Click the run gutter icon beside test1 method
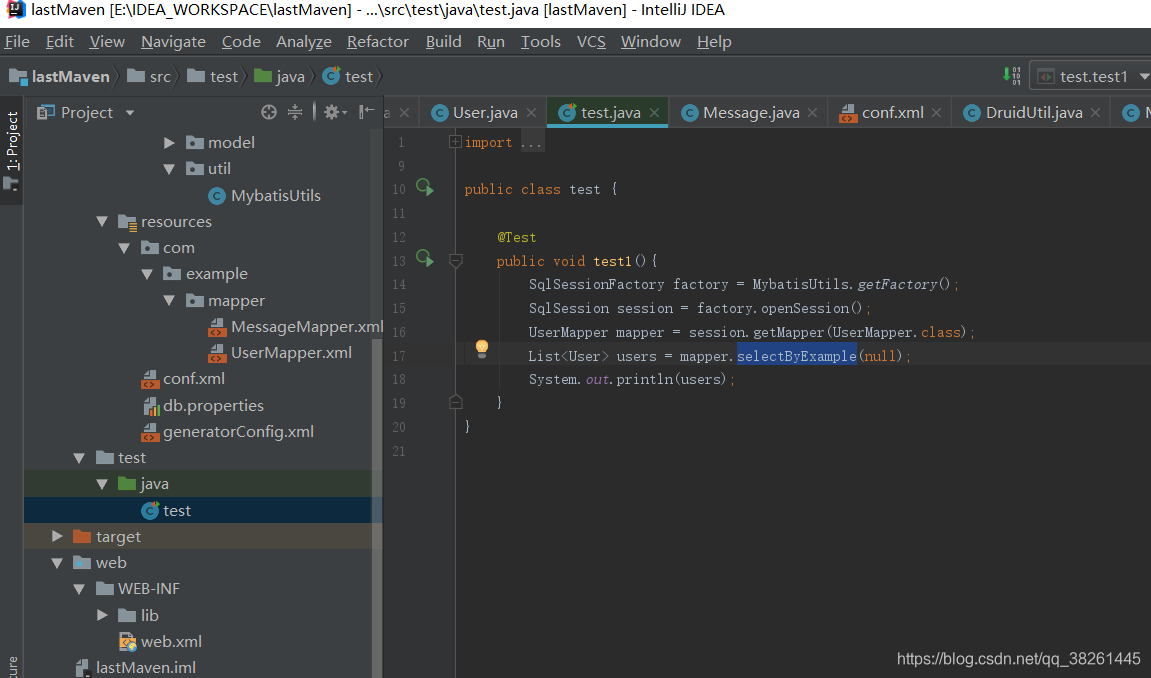1151x678 pixels. click(x=425, y=258)
